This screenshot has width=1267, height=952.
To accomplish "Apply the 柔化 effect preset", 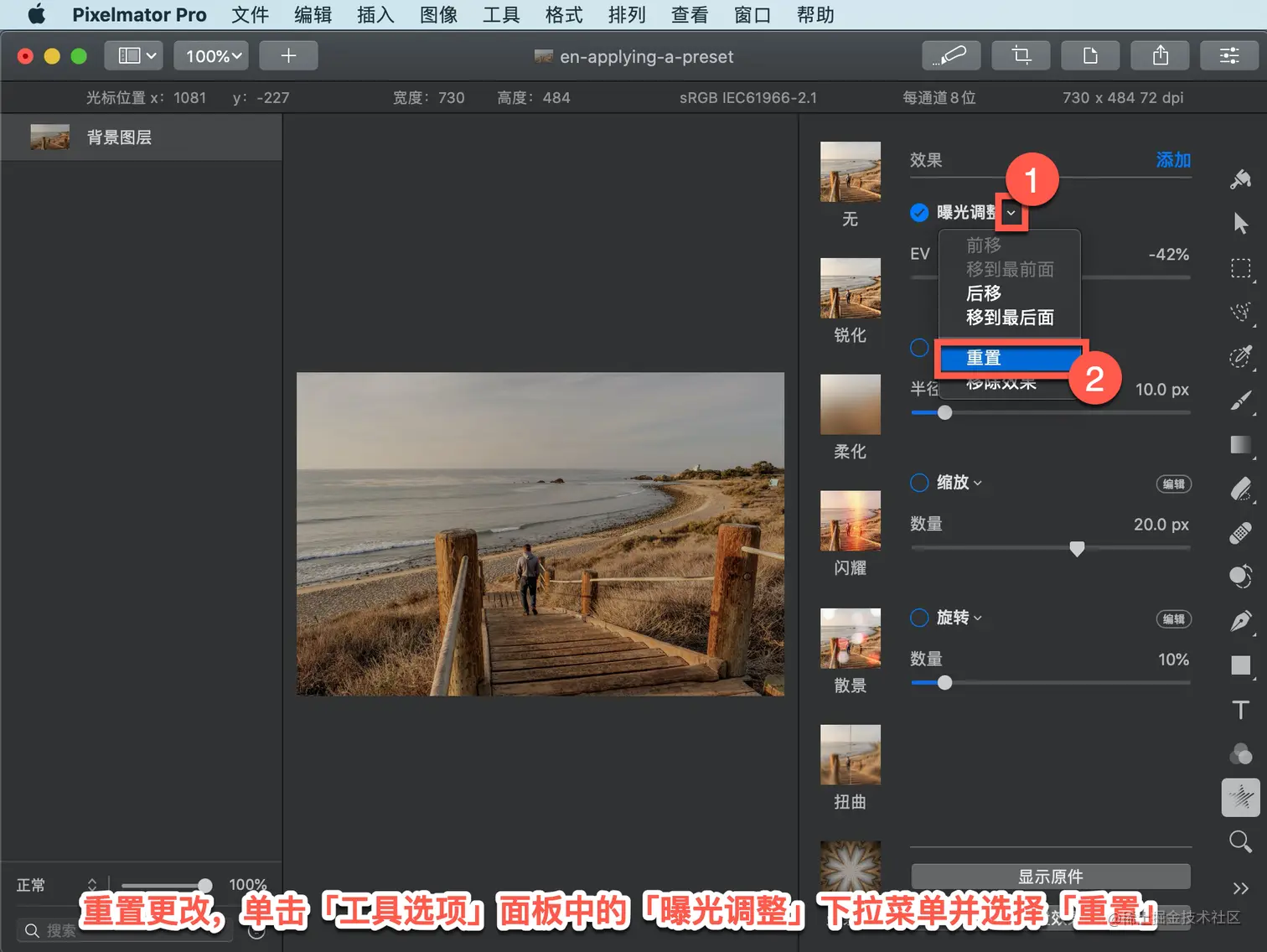I will [x=850, y=405].
